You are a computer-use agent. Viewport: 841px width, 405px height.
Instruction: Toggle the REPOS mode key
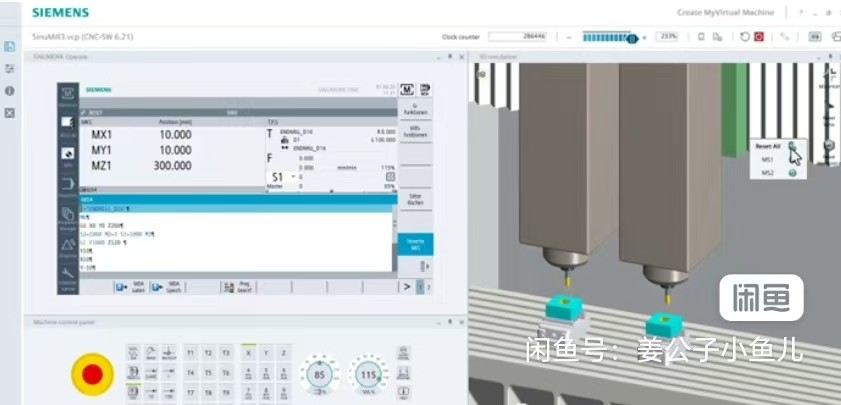151,353
